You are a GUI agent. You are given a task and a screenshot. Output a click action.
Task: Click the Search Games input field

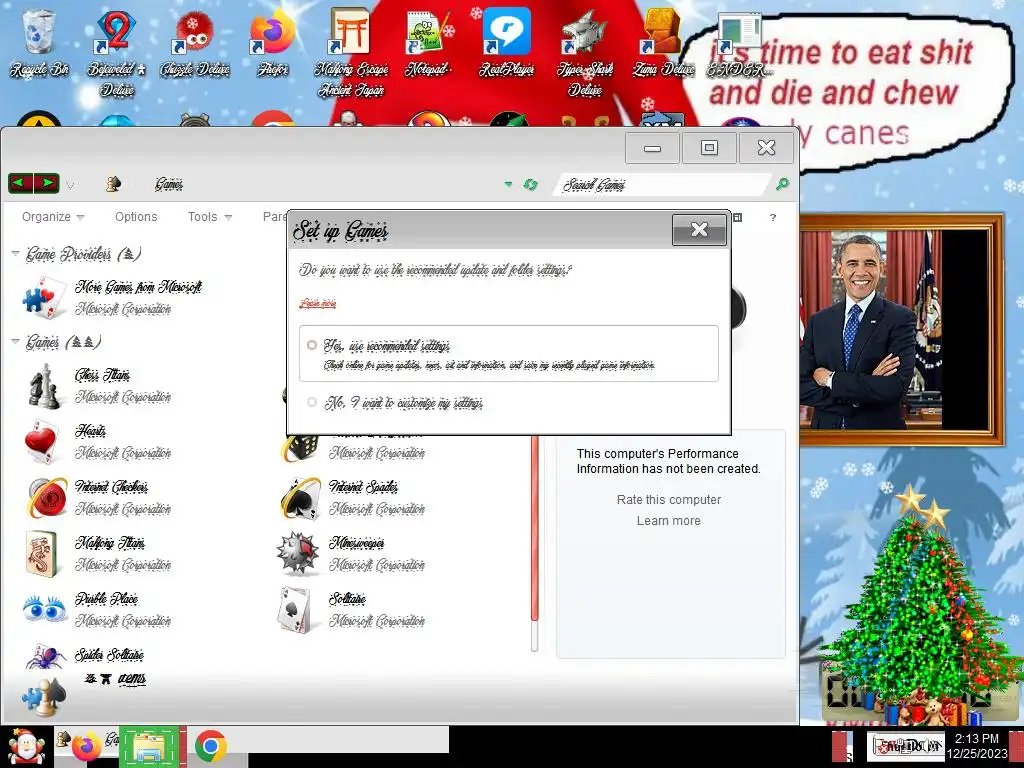662,185
